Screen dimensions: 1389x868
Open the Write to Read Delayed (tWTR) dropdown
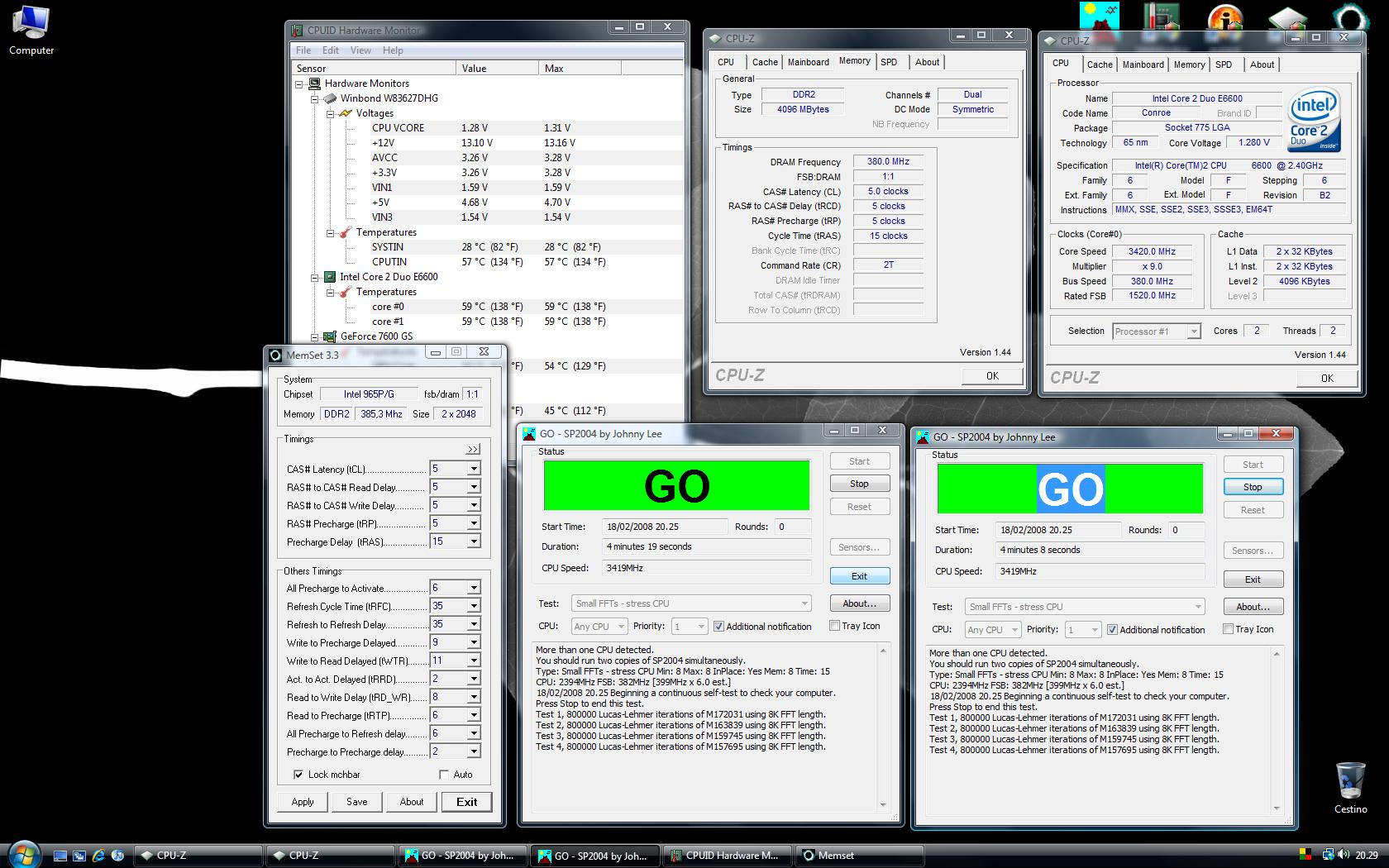tap(474, 661)
